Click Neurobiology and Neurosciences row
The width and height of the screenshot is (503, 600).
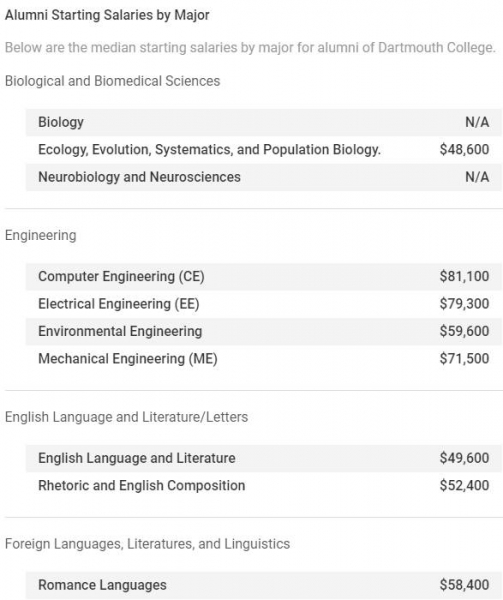[264, 177]
